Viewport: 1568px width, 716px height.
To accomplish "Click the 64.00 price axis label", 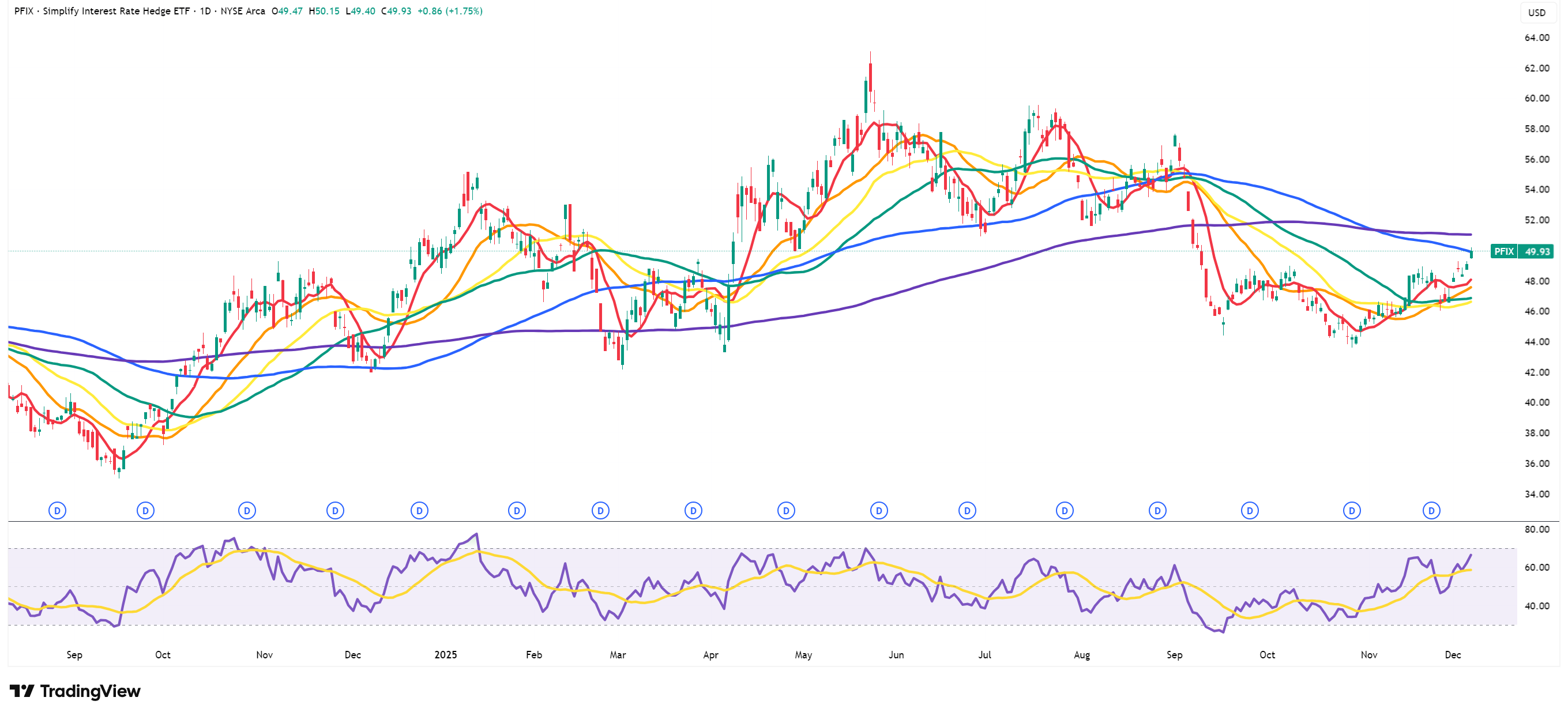I will pos(1537,37).
